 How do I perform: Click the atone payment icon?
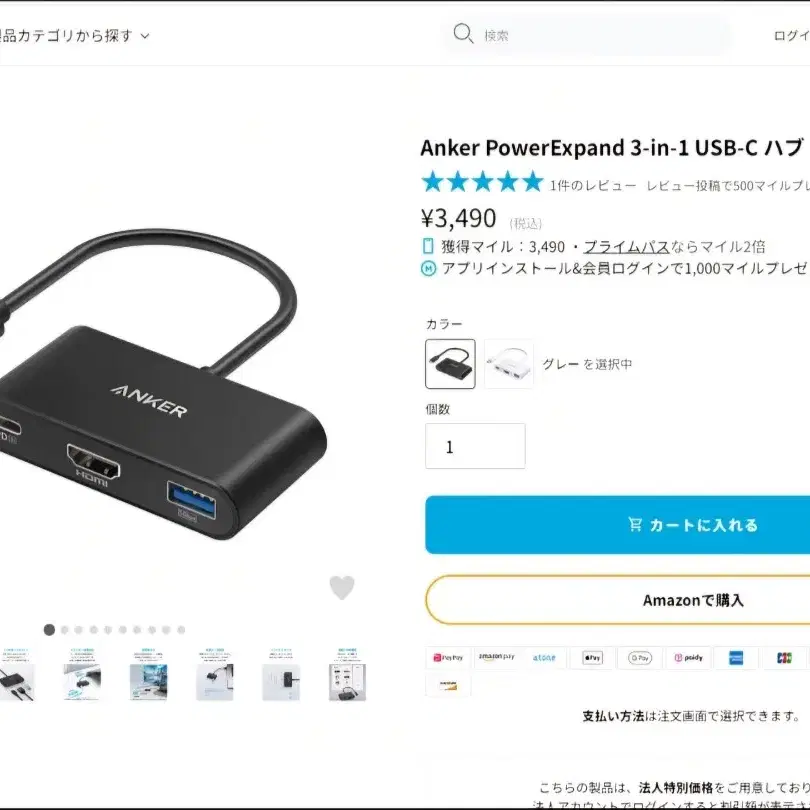(544, 658)
